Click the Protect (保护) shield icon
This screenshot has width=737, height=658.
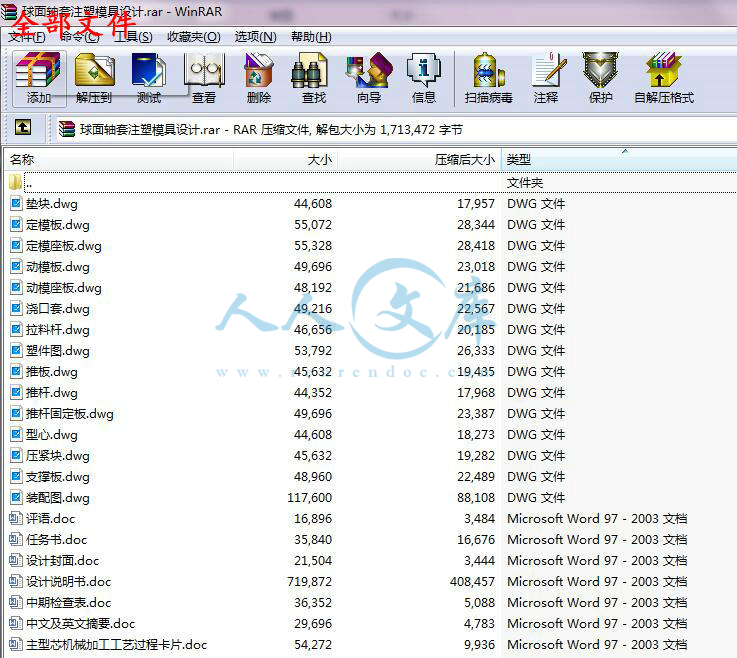[x=600, y=78]
